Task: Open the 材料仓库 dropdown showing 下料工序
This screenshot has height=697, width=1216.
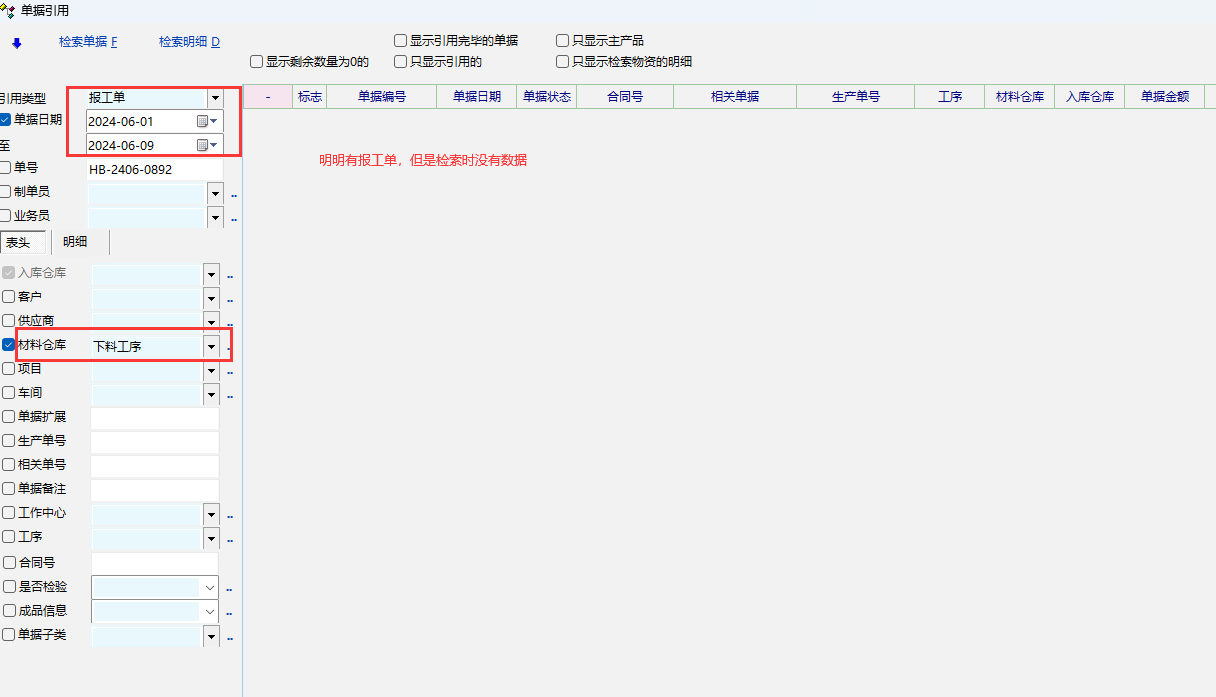Action: coord(211,346)
